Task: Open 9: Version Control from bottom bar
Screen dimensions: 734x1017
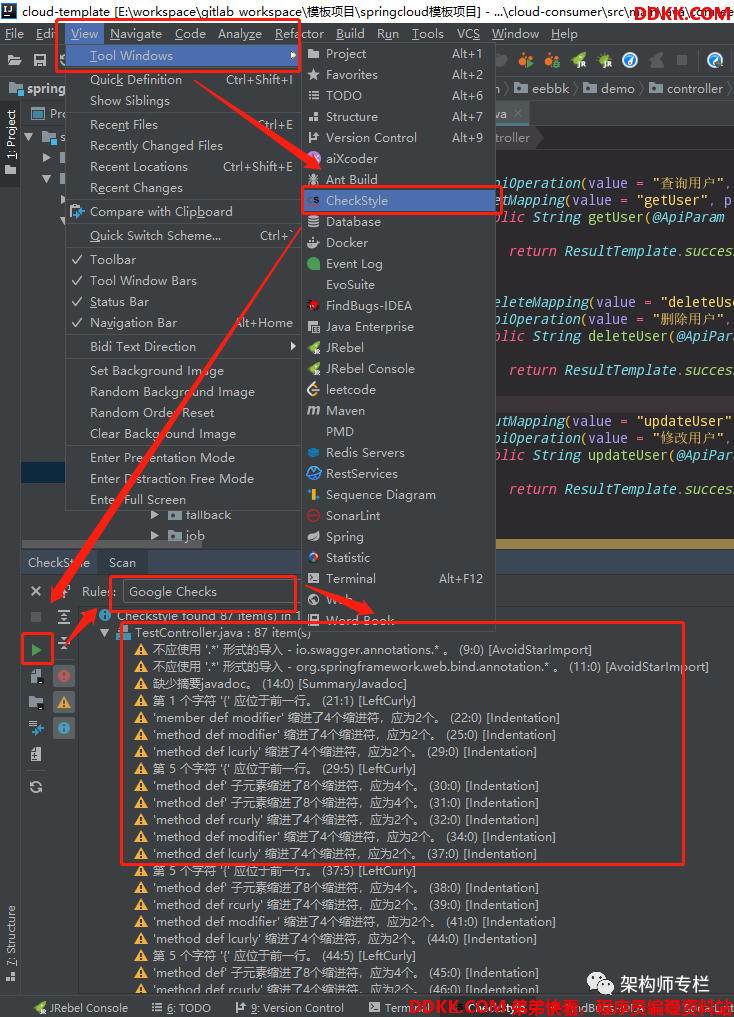Action: click(x=289, y=1008)
